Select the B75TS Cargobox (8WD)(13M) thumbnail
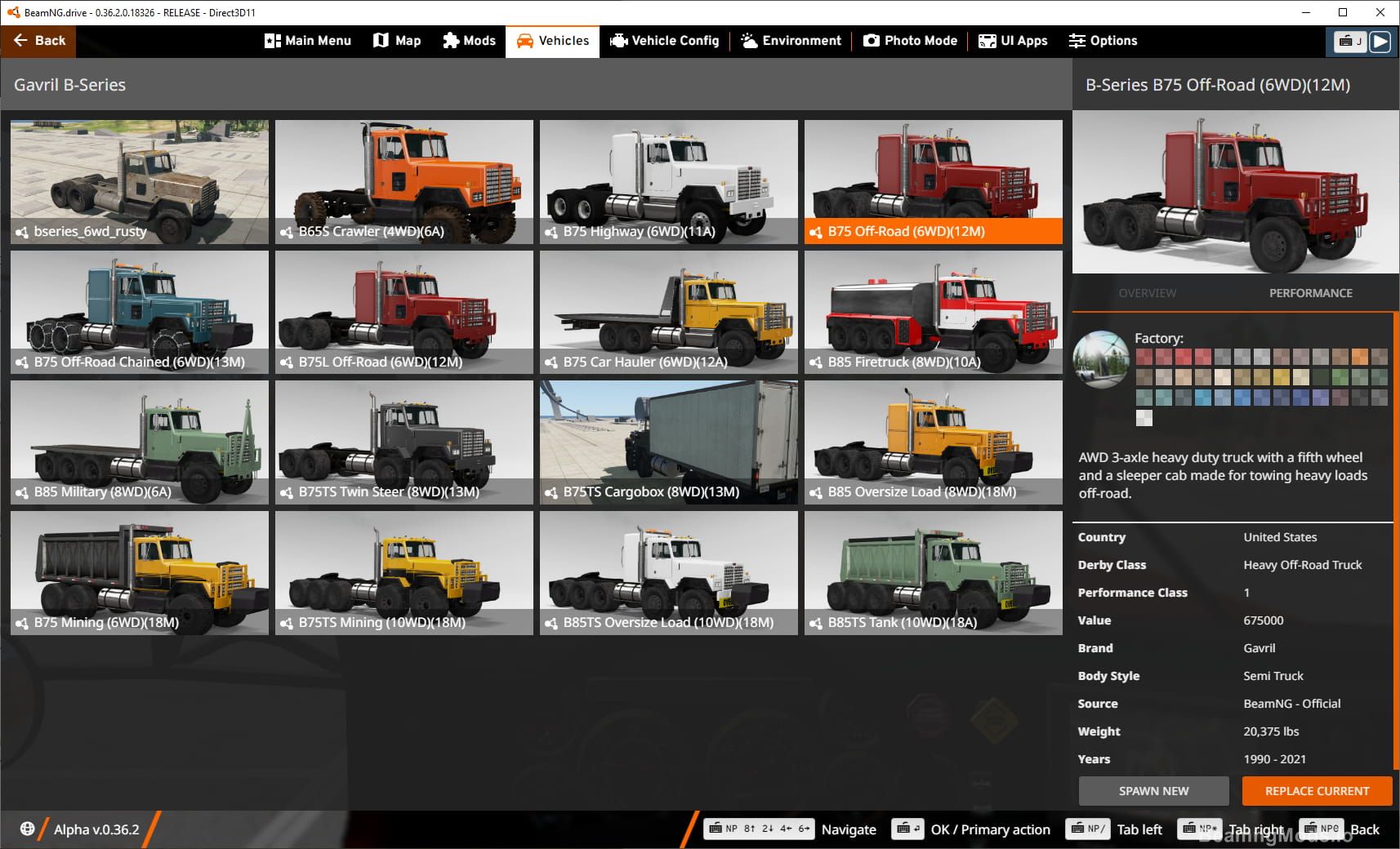The width and height of the screenshot is (1400, 849). pyautogui.click(x=669, y=442)
